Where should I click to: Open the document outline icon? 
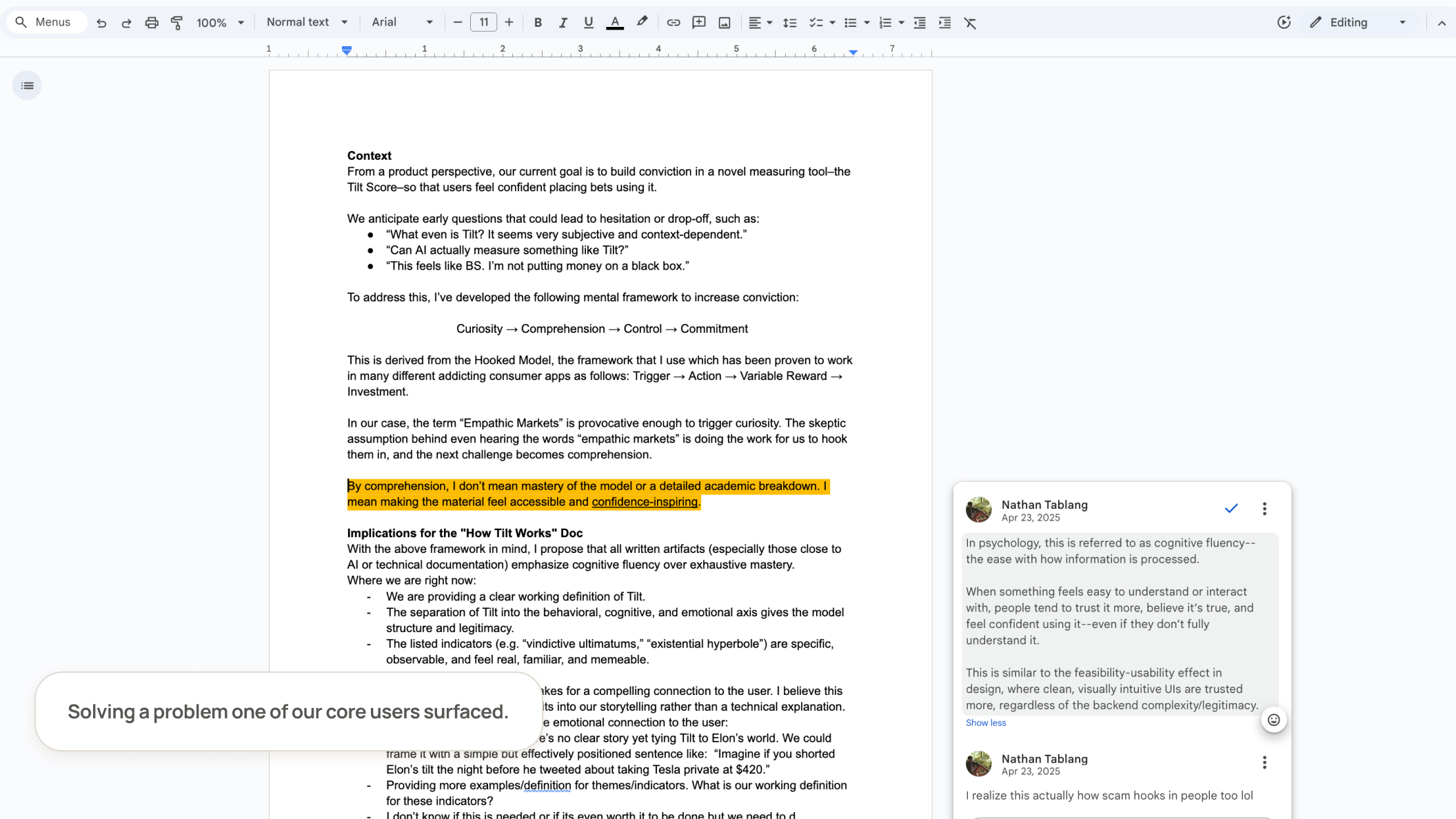coord(27,85)
